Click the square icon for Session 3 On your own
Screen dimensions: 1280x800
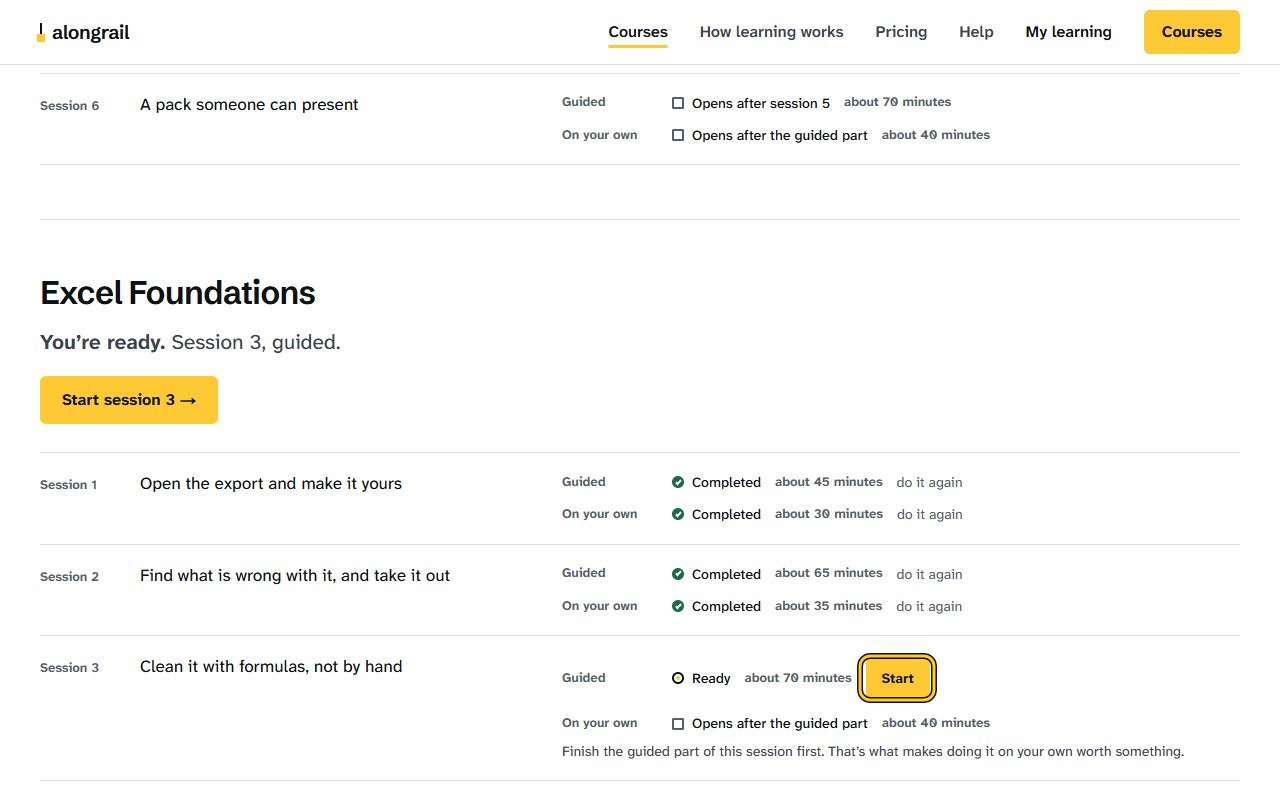(x=678, y=723)
